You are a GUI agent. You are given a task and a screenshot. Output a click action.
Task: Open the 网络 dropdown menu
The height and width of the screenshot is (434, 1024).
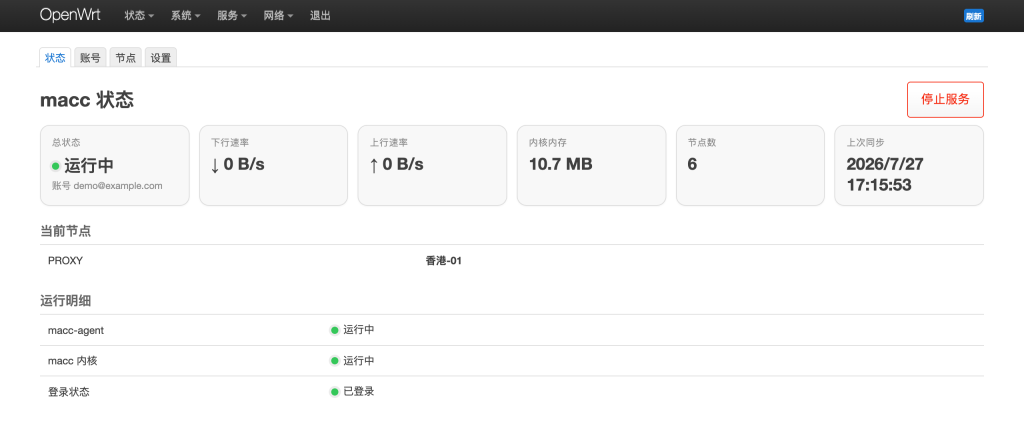(x=278, y=16)
